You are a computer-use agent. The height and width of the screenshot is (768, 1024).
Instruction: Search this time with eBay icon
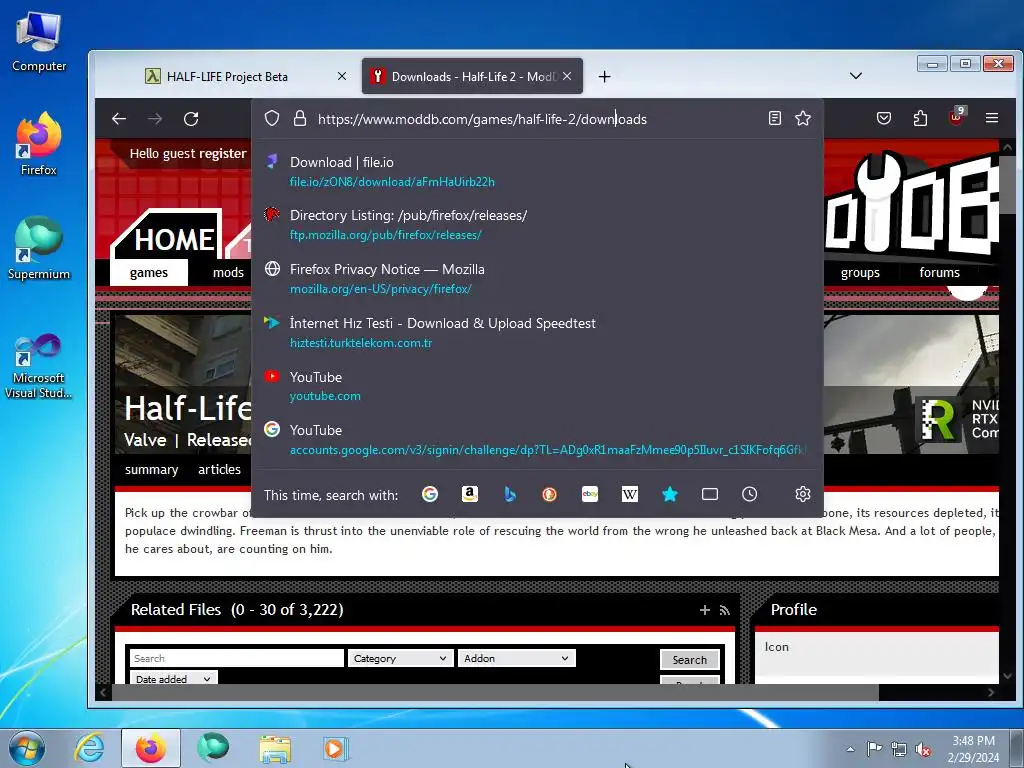(590, 494)
